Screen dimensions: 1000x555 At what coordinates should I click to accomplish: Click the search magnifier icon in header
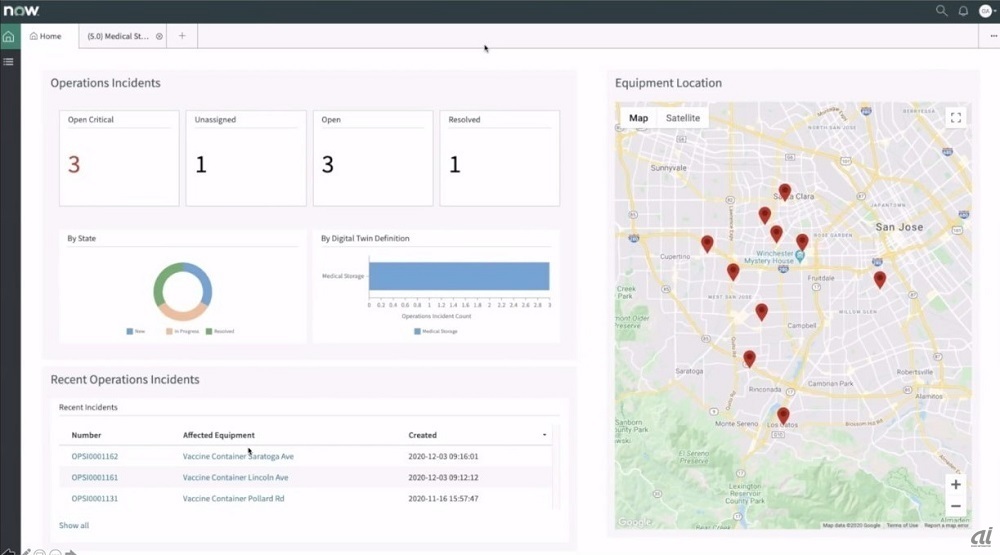point(941,11)
